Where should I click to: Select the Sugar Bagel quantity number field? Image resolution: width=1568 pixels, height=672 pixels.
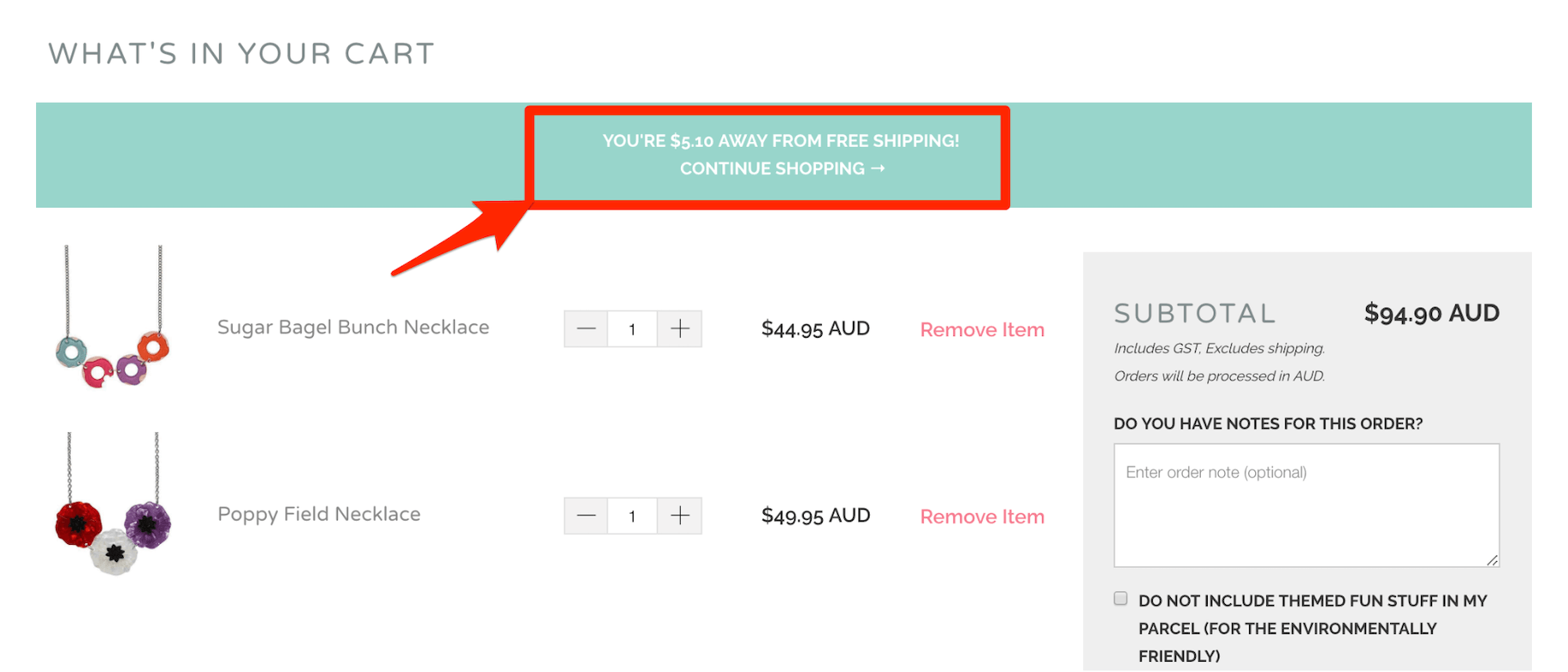click(632, 329)
